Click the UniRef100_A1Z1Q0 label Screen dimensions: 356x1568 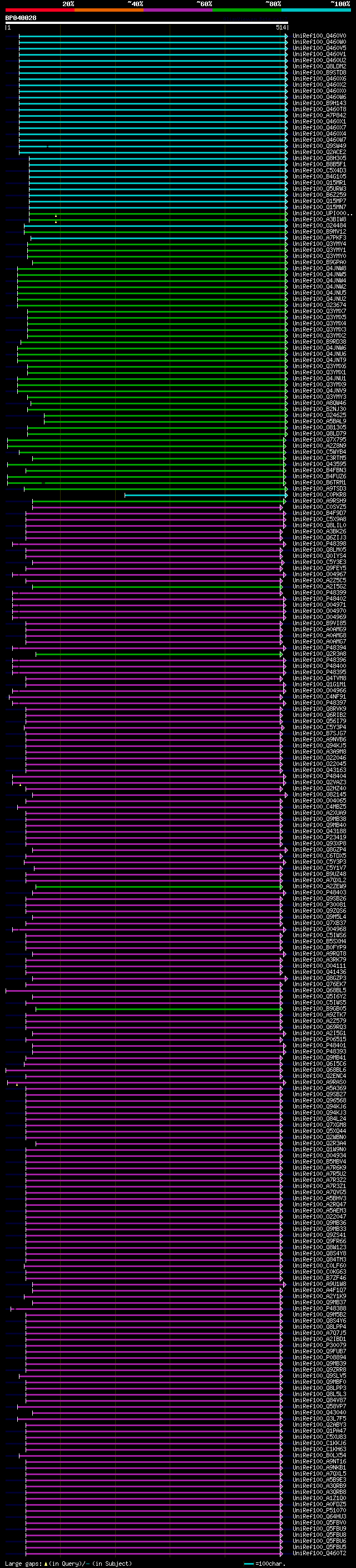(319, 1498)
